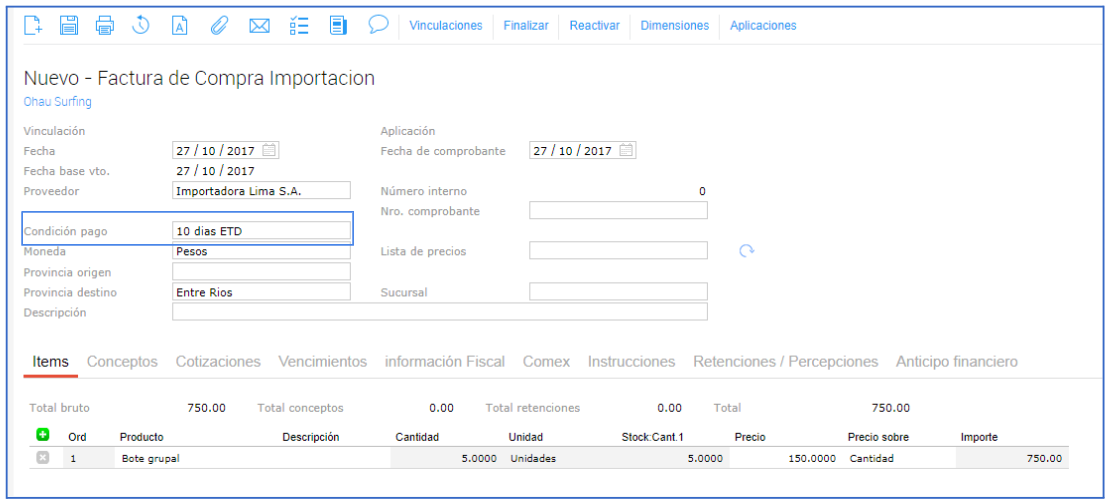Click the empty Provincia origen field

point(262,272)
